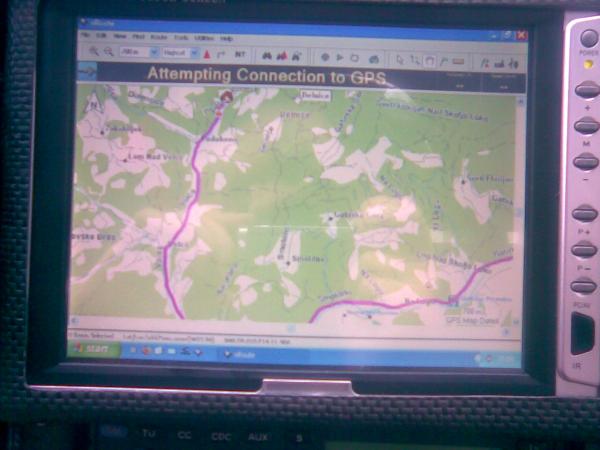Click the NT toolbar button
The width and height of the screenshot is (600, 450).
pos(240,53)
